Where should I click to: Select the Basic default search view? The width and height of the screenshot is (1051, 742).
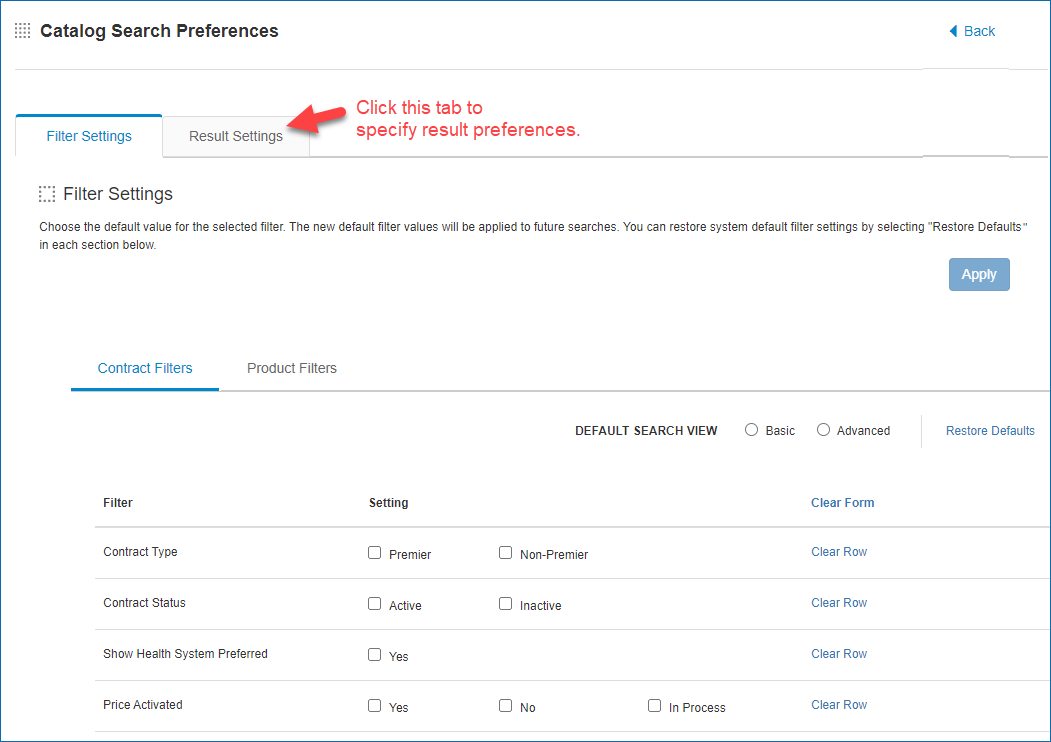click(x=752, y=430)
